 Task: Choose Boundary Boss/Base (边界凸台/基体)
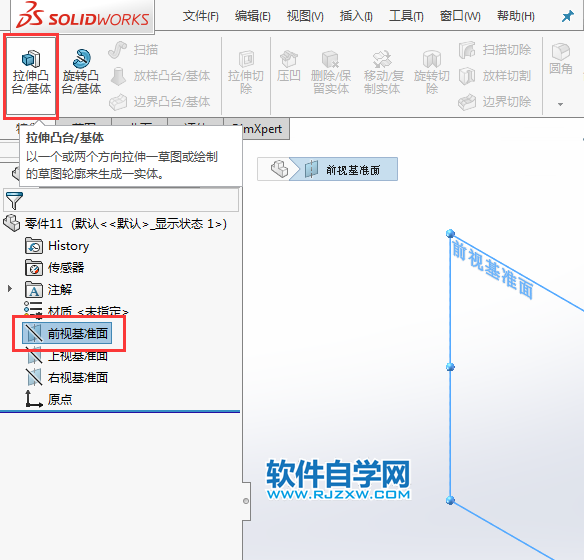pos(160,102)
